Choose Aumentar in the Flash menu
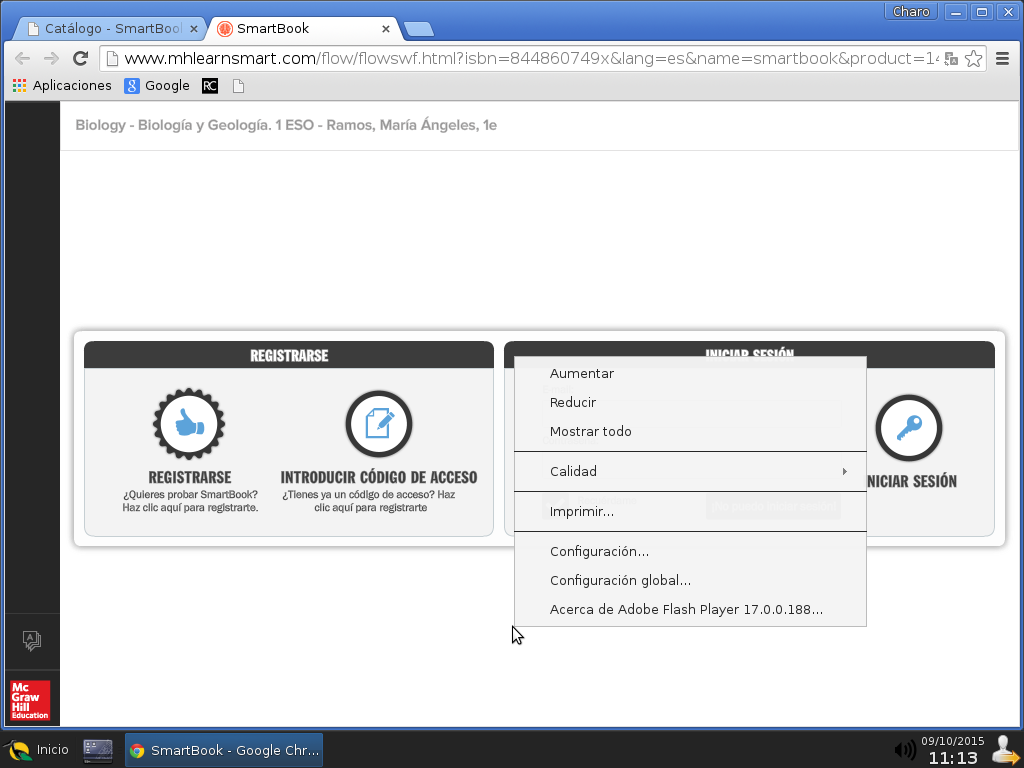This screenshot has height=768, width=1024. pyautogui.click(x=690, y=374)
